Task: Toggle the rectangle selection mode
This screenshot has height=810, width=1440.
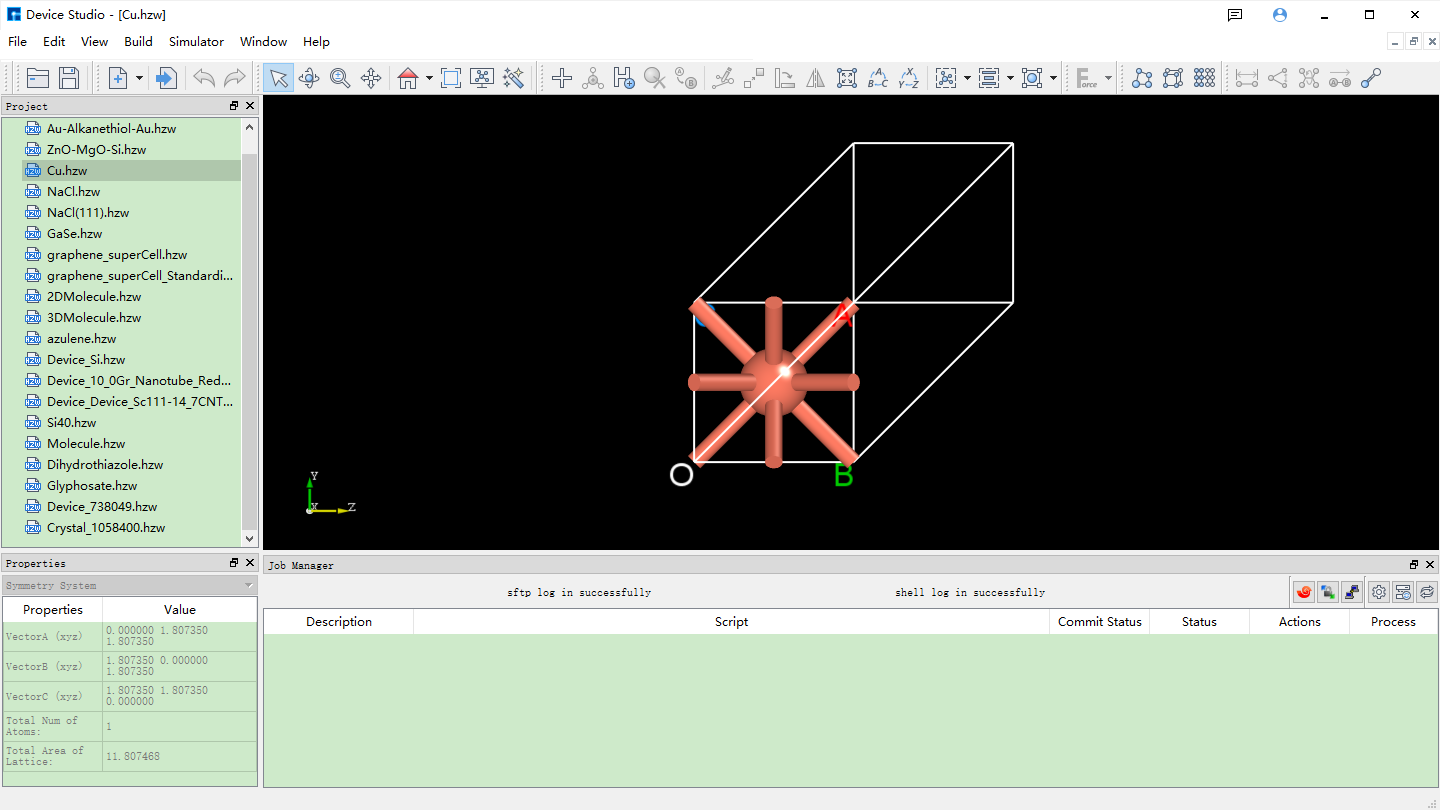Action: point(451,78)
